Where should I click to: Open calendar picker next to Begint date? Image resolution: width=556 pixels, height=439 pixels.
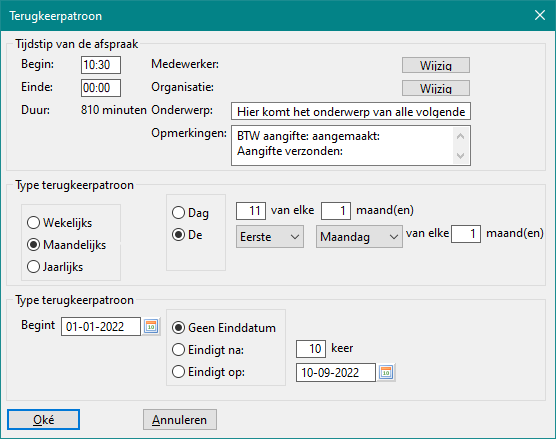point(151,326)
